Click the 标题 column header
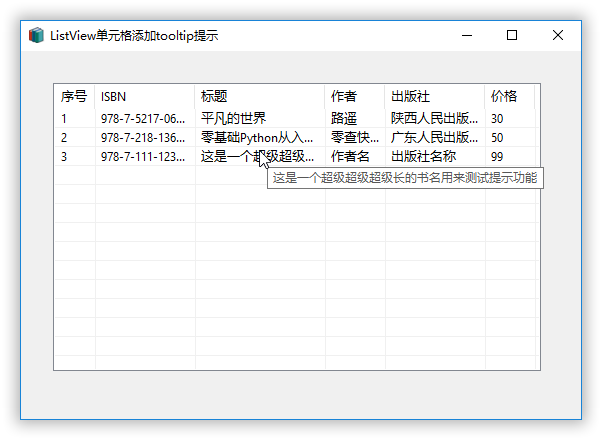This screenshot has width=602, height=440. pos(259,96)
